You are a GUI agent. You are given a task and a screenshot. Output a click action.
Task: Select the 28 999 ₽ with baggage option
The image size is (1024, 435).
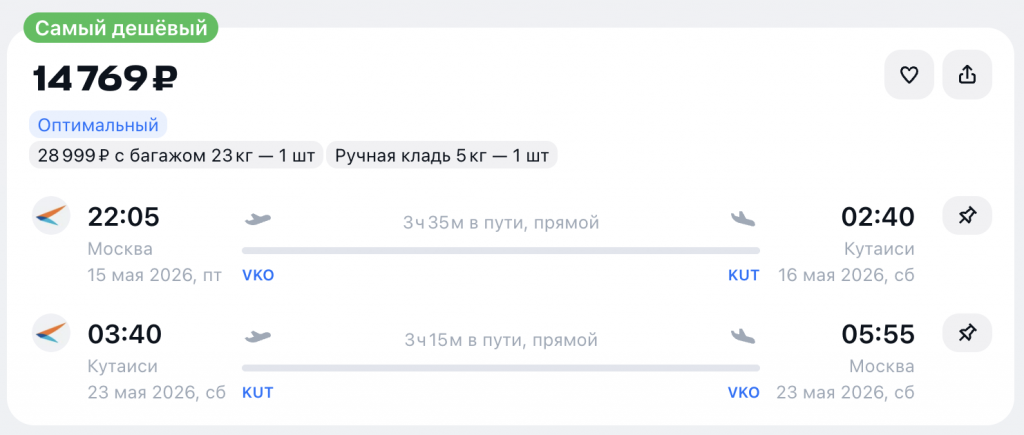(x=175, y=155)
